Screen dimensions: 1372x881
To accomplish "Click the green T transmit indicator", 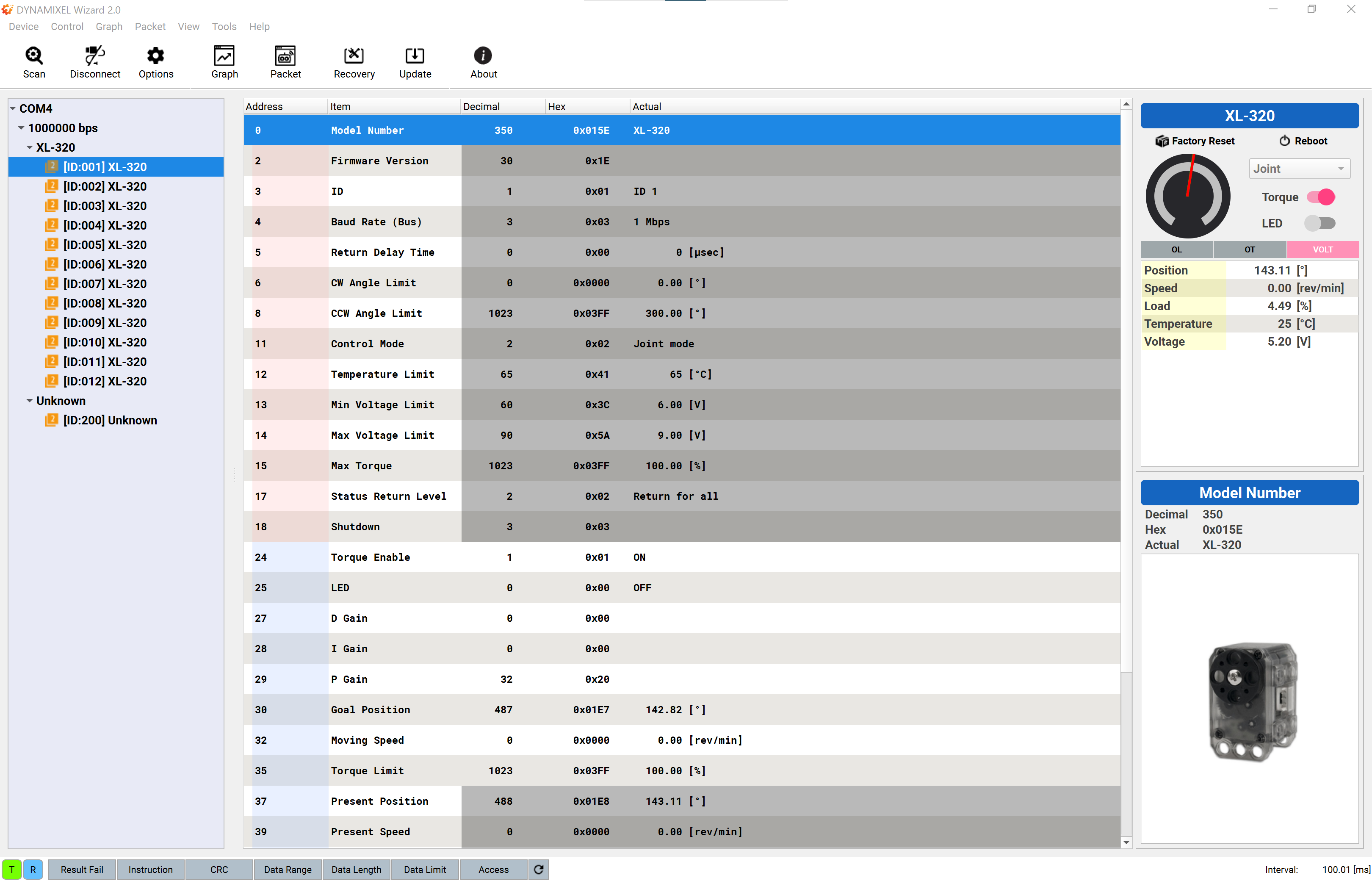I will [x=11, y=870].
